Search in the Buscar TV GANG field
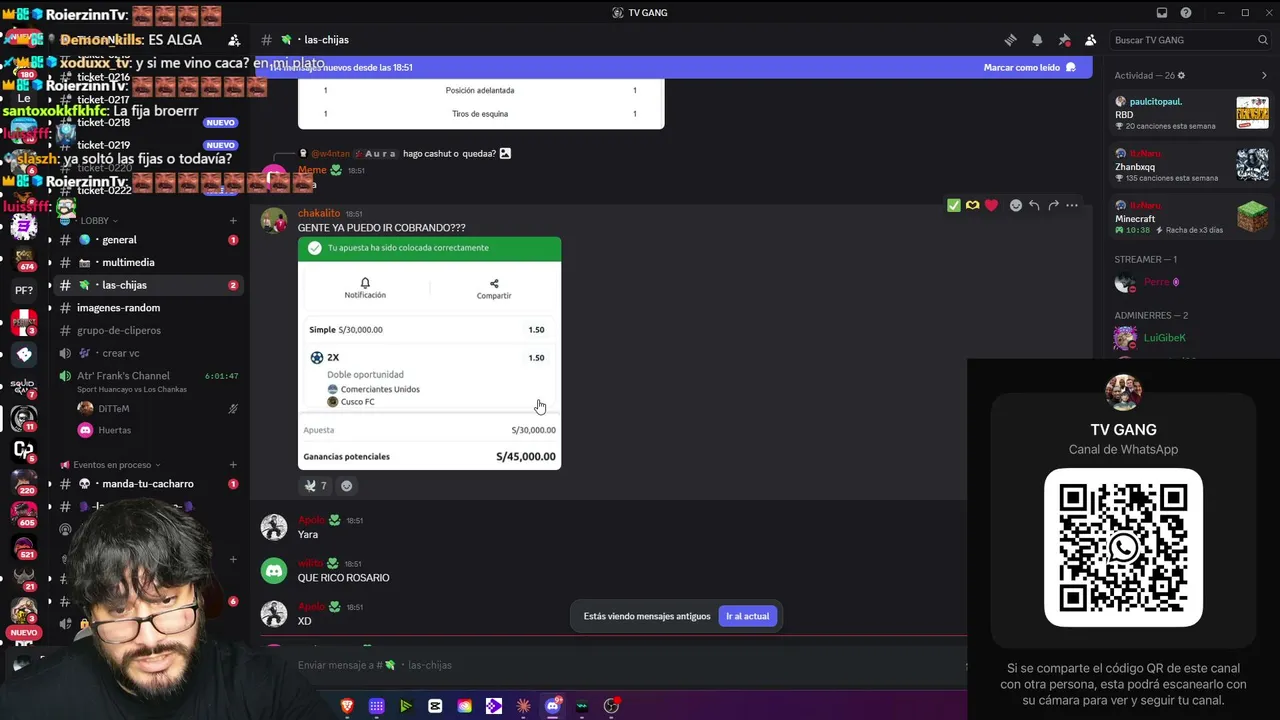This screenshot has width=1280, height=720. click(x=1190, y=40)
